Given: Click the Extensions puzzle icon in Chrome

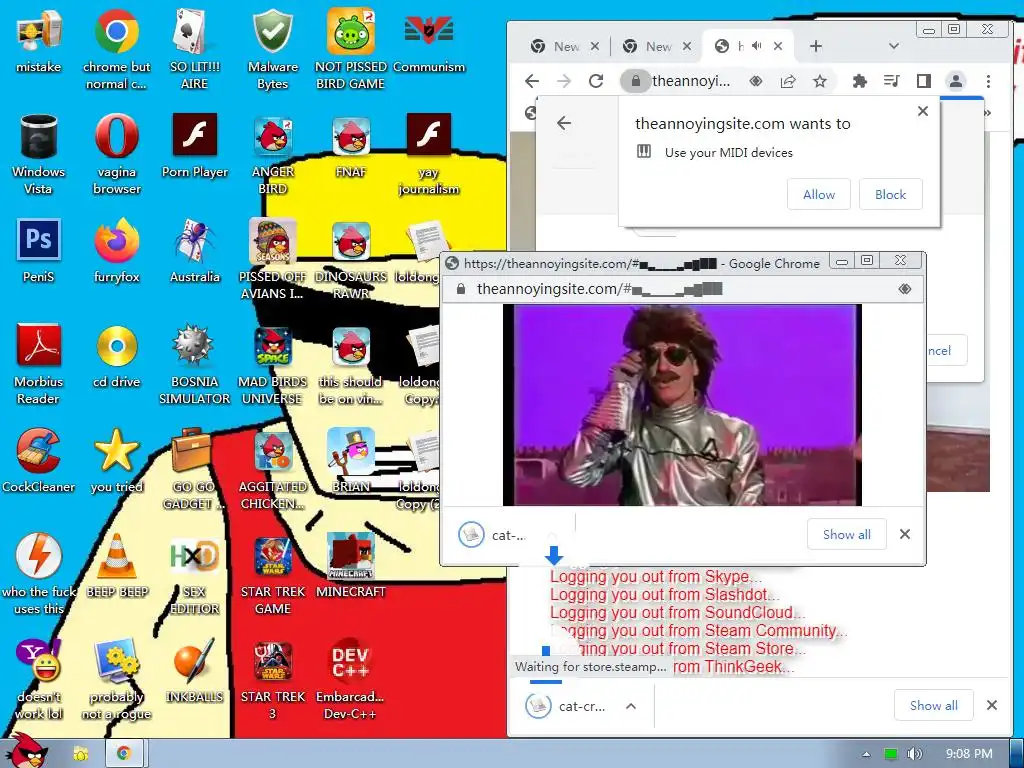Looking at the screenshot, I should [x=860, y=81].
